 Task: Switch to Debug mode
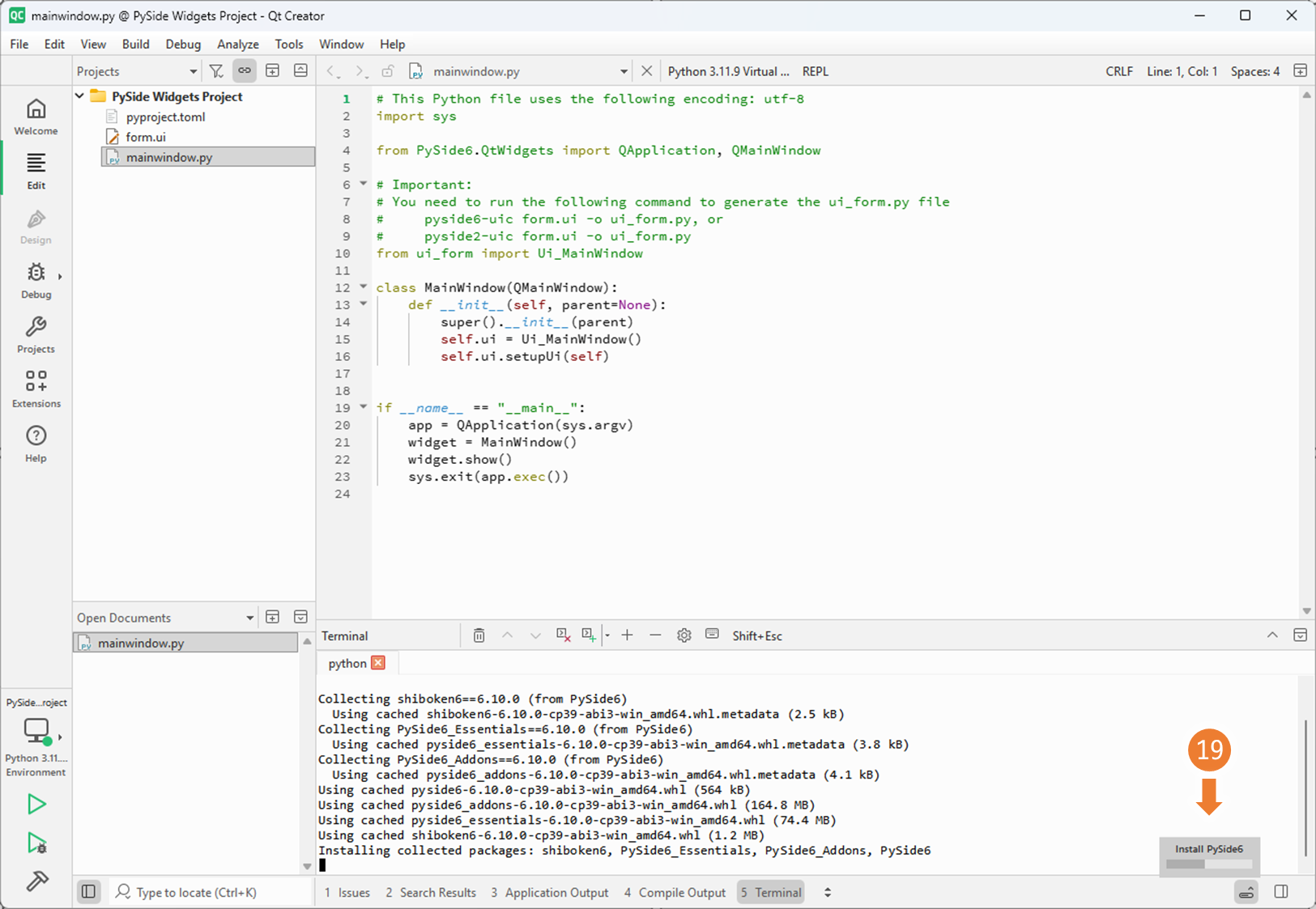coord(36,280)
